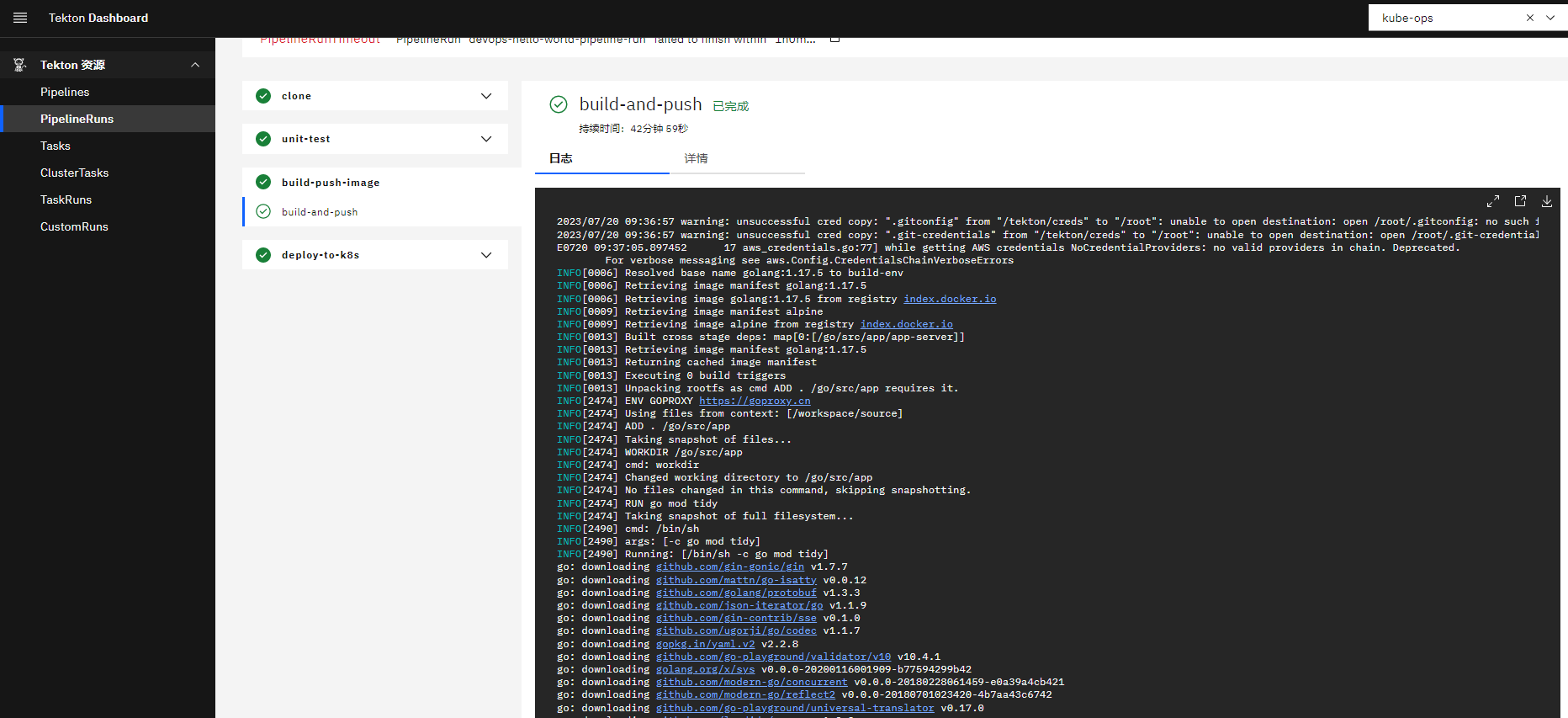
Task: Open logs in a new window
Action: click(x=1520, y=201)
